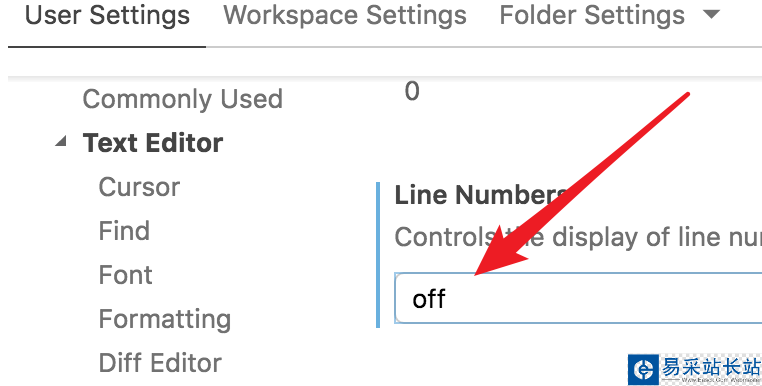Image resolution: width=762 pixels, height=386 pixels.
Task: Click the value field showing 0
Action: [412, 91]
